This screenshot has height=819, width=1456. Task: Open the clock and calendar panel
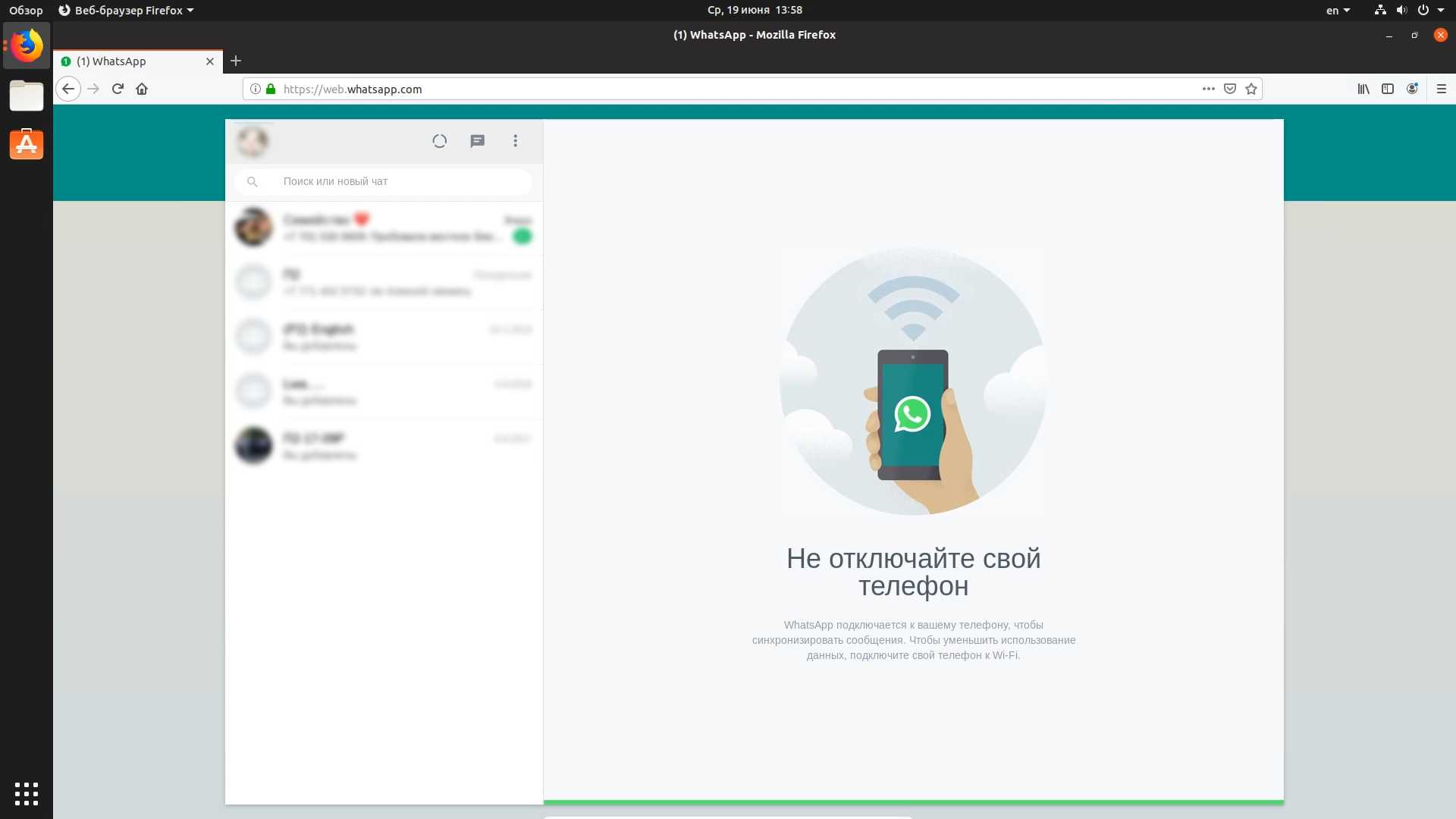[755, 10]
